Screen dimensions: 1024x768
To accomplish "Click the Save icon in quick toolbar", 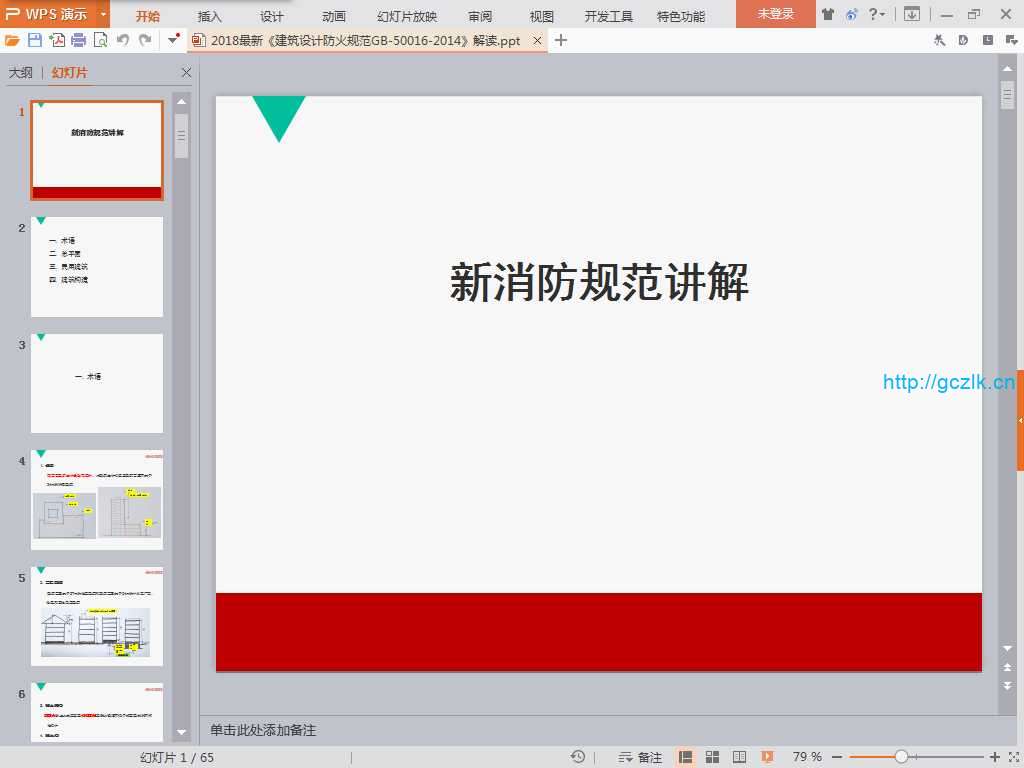I will (x=35, y=40).
